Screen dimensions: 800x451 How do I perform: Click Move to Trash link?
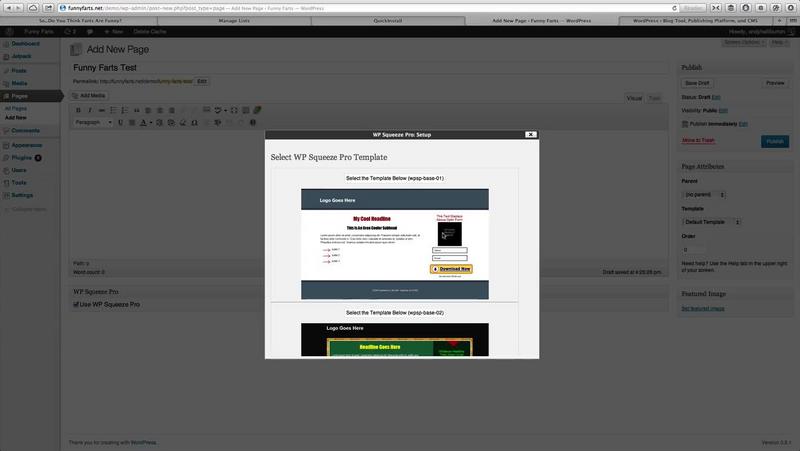[x=698, y=140]
